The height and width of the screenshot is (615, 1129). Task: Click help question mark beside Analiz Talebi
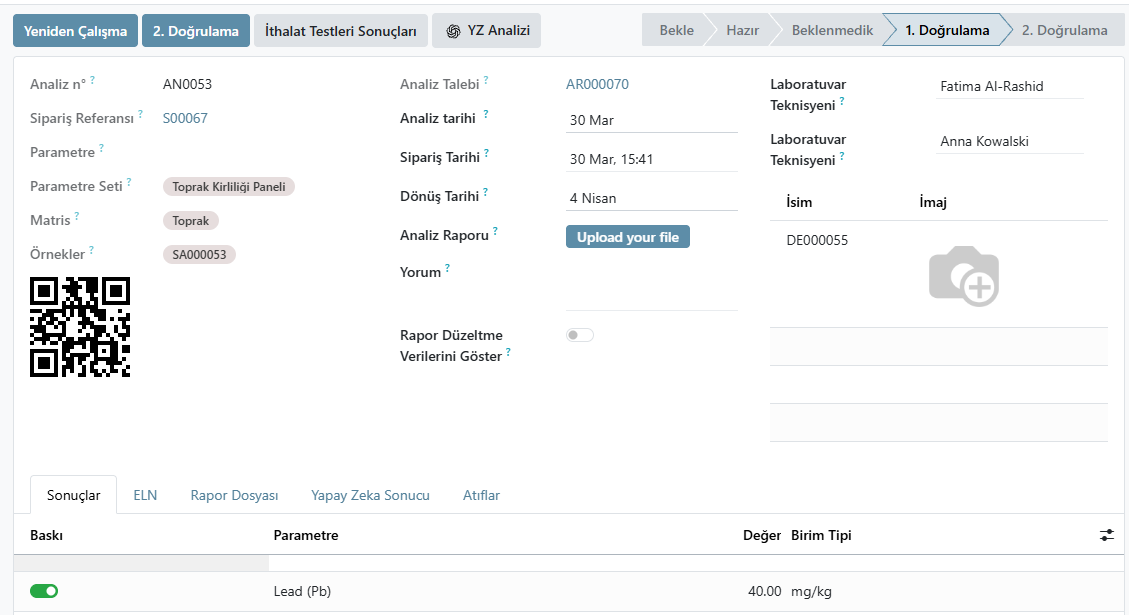(486, 80)
